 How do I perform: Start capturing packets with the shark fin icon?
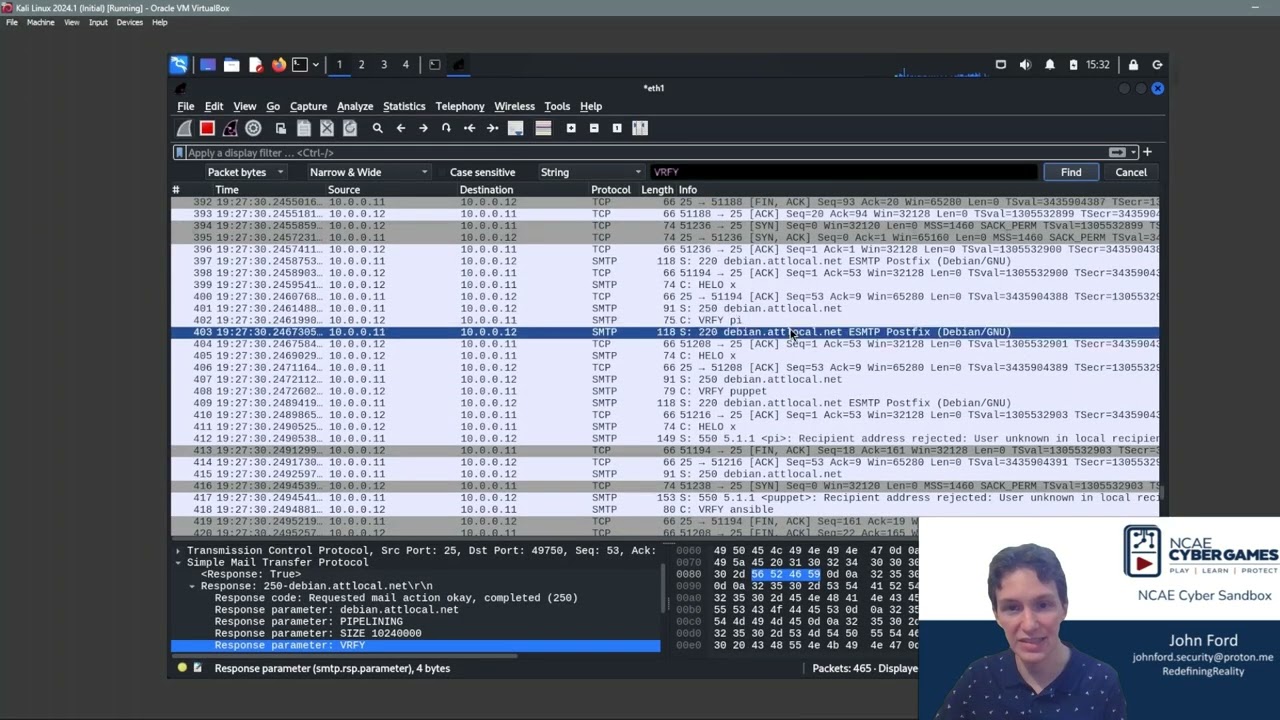point(184,128)
